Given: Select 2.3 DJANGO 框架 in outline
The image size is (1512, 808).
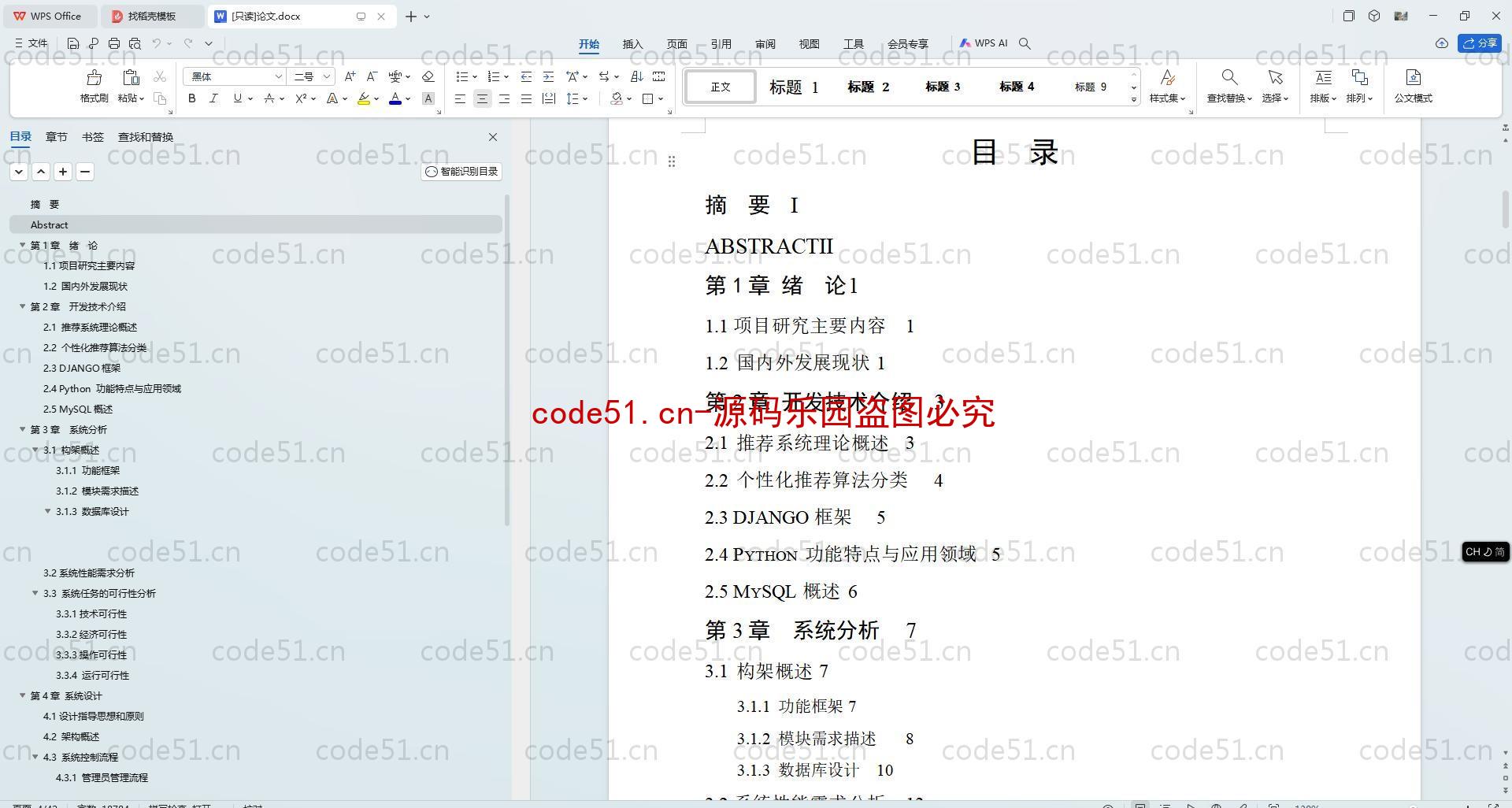Looking at the screenshot, I should coord(82,368).
